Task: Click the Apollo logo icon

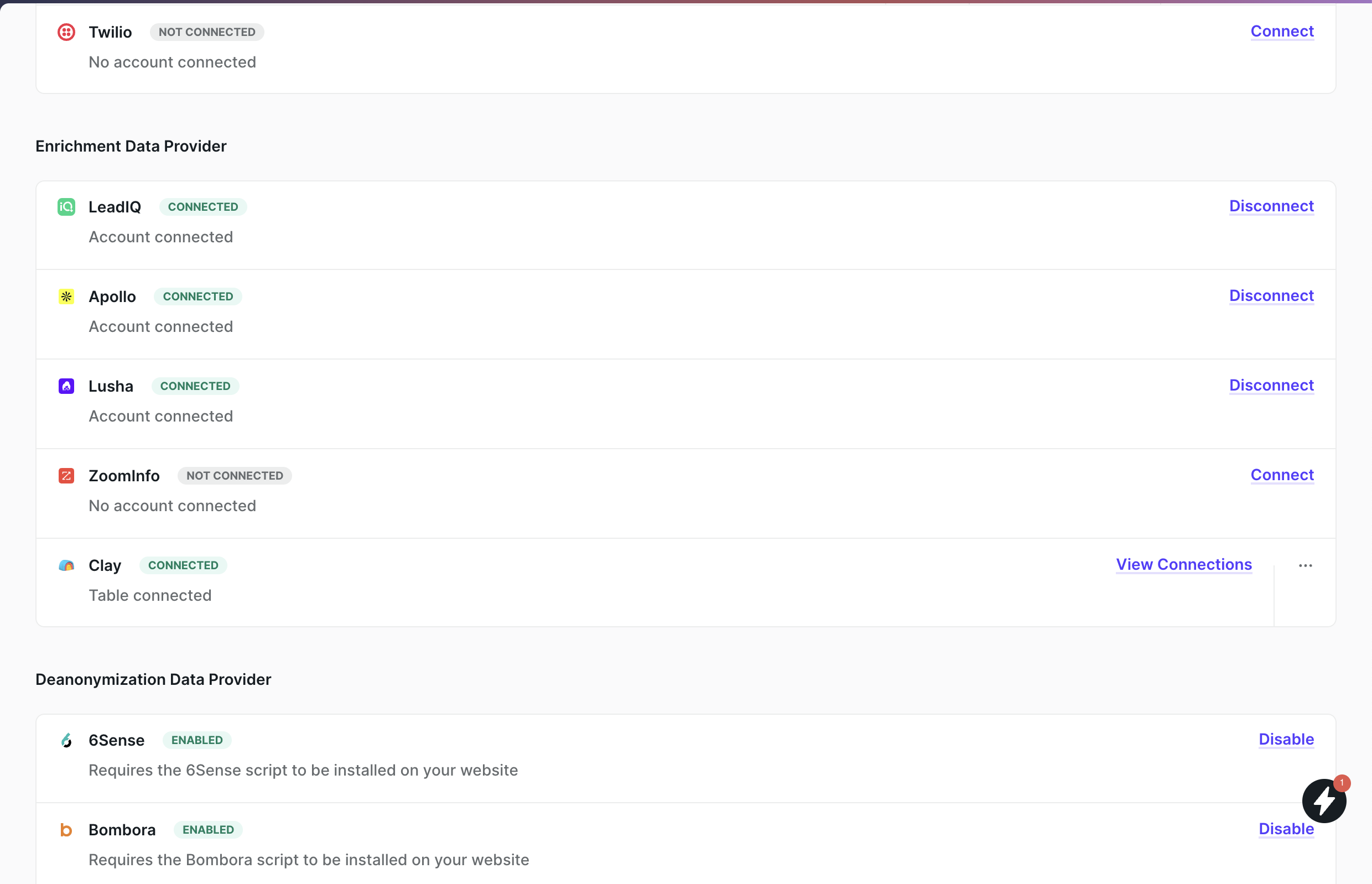Action: click(66, 296)
